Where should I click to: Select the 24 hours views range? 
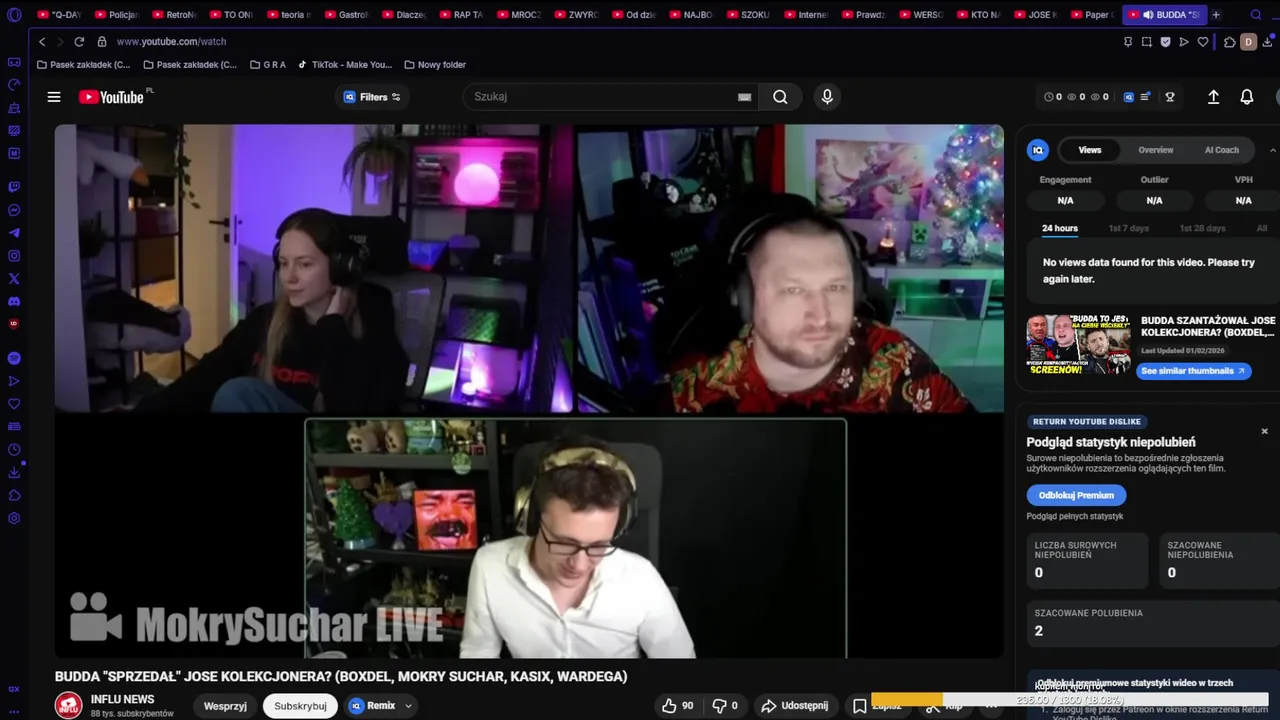point(1060,228)
